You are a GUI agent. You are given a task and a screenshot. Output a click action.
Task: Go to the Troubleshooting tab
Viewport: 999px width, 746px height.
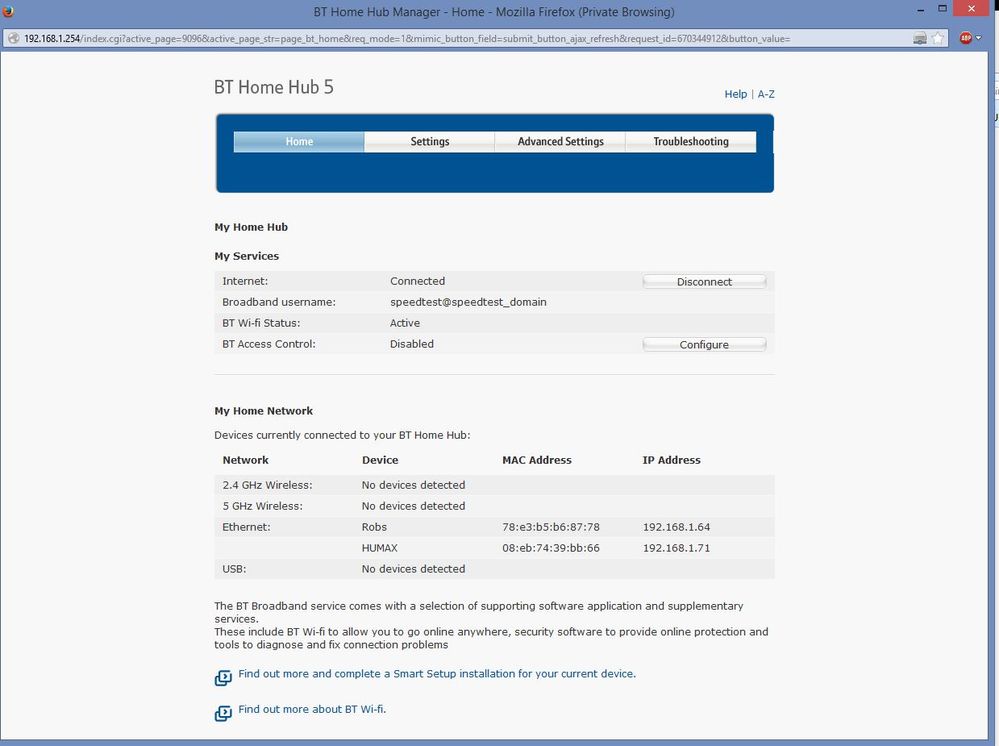[x=691, y=141]
